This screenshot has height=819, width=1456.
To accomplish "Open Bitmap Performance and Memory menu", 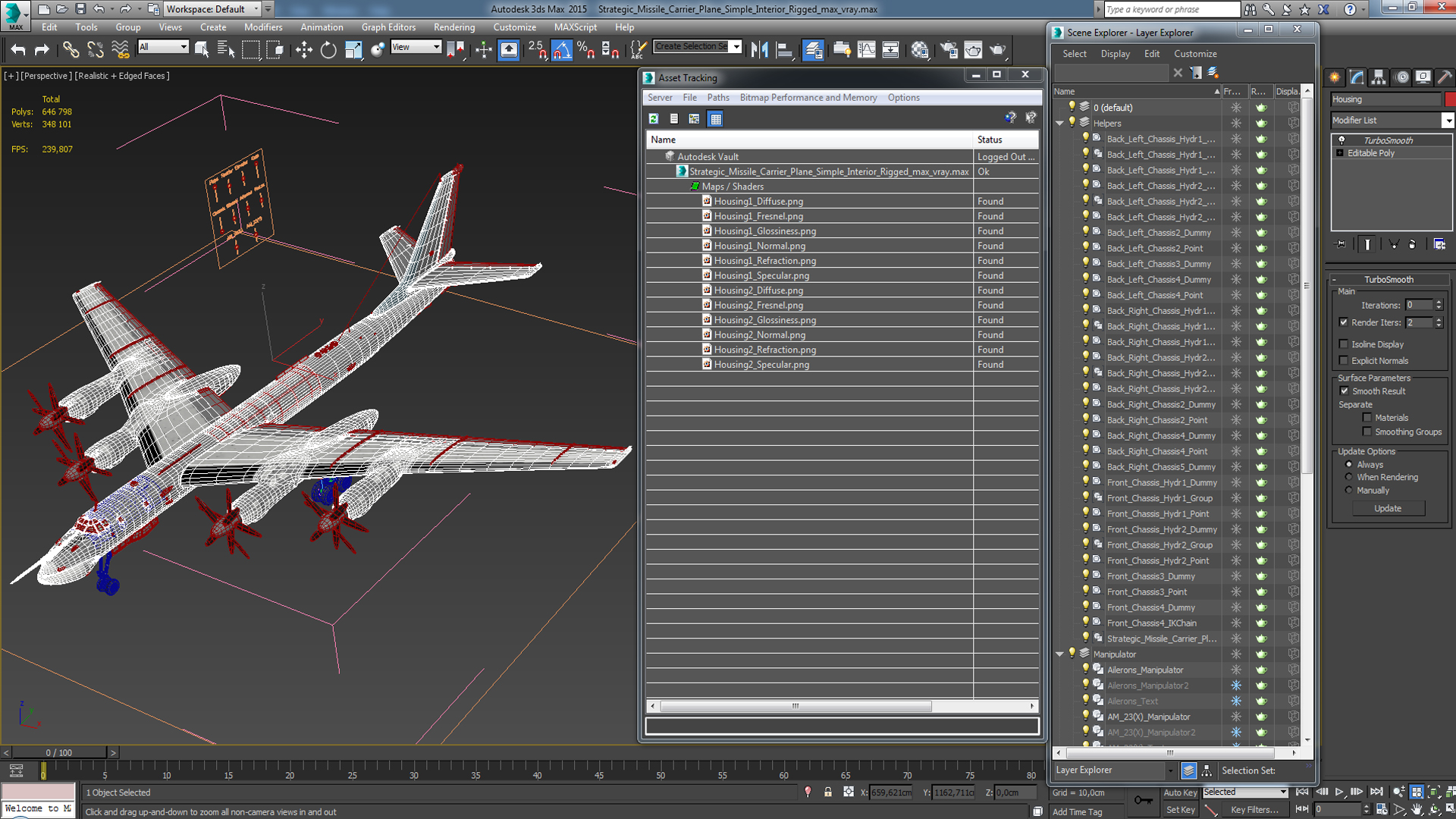I will [x=808, y=98].
